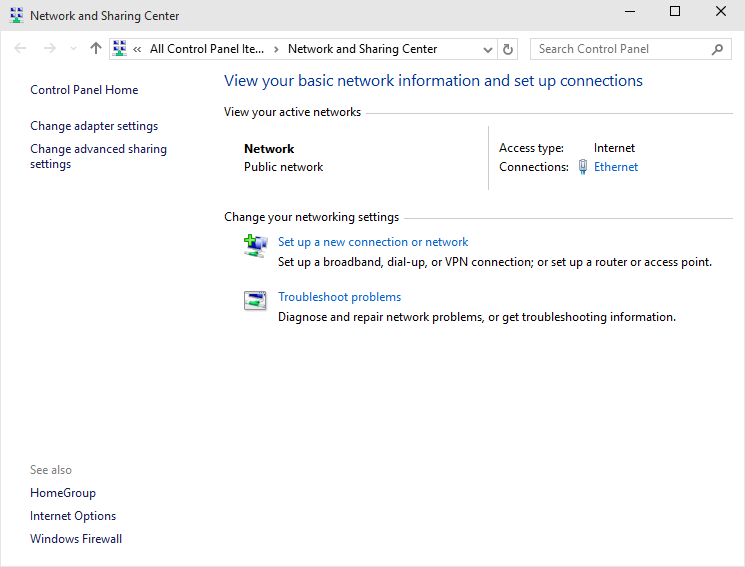Go up one level with Up arrow
The height and width of the screenshot is (567, 745).
[x=96, y=48]
